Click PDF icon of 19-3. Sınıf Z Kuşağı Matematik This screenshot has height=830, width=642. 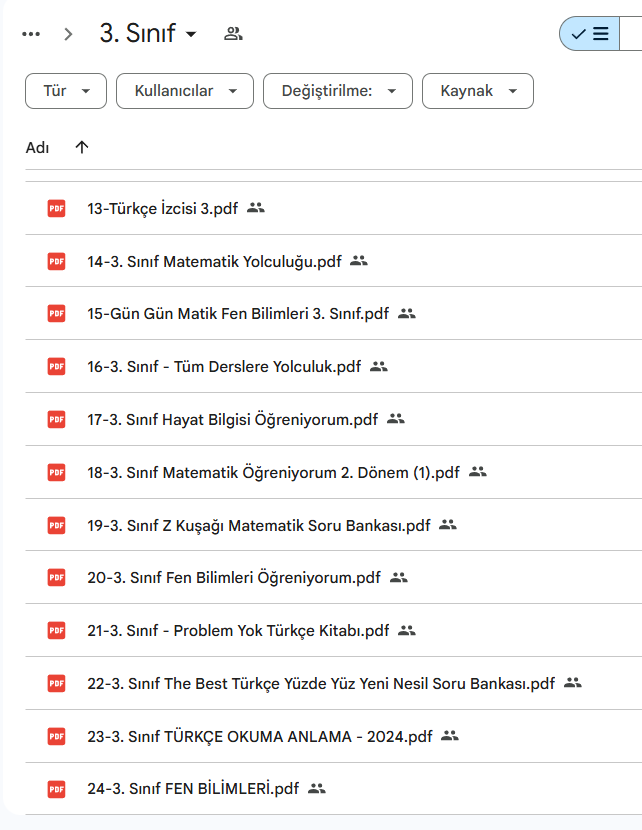tap(57, 526)
